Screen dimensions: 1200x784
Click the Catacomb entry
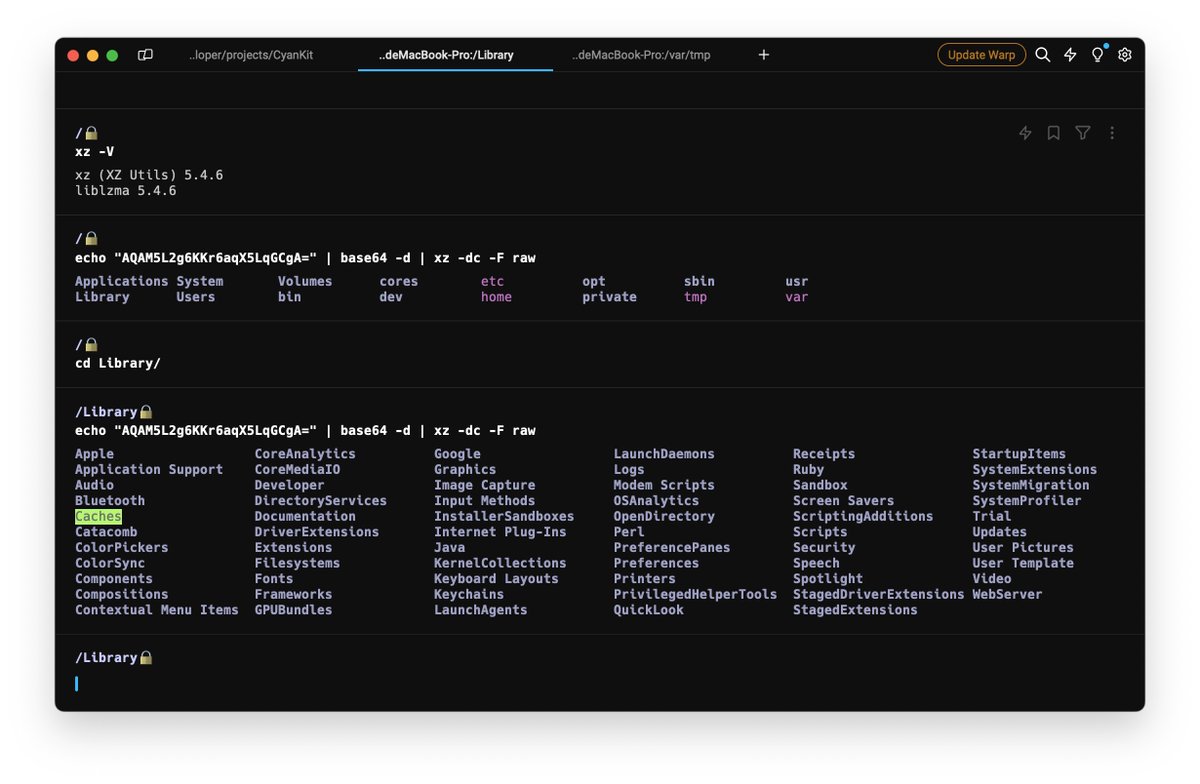point(106,532)
